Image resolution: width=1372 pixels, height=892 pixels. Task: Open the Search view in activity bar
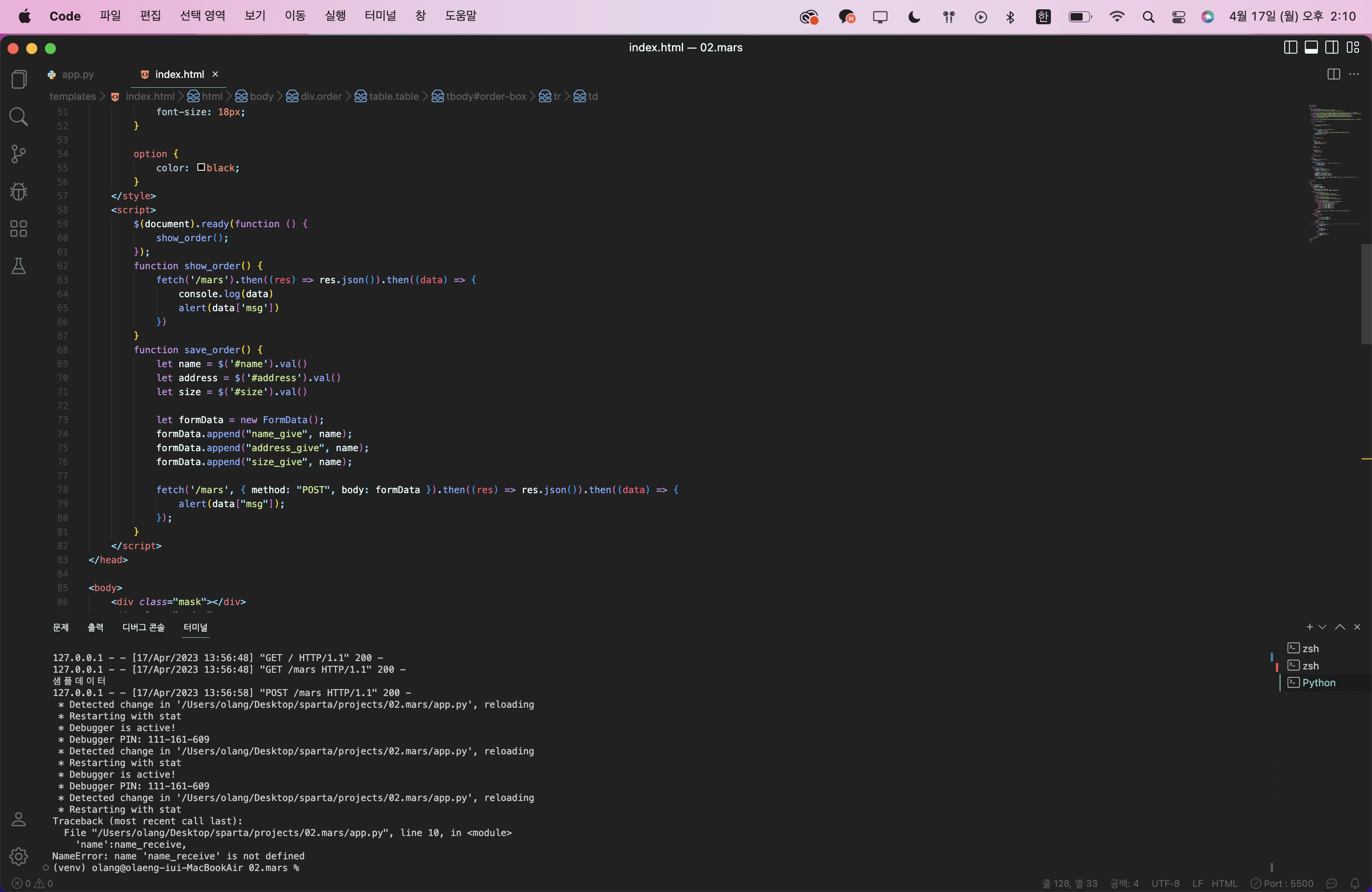click(19, 116)
